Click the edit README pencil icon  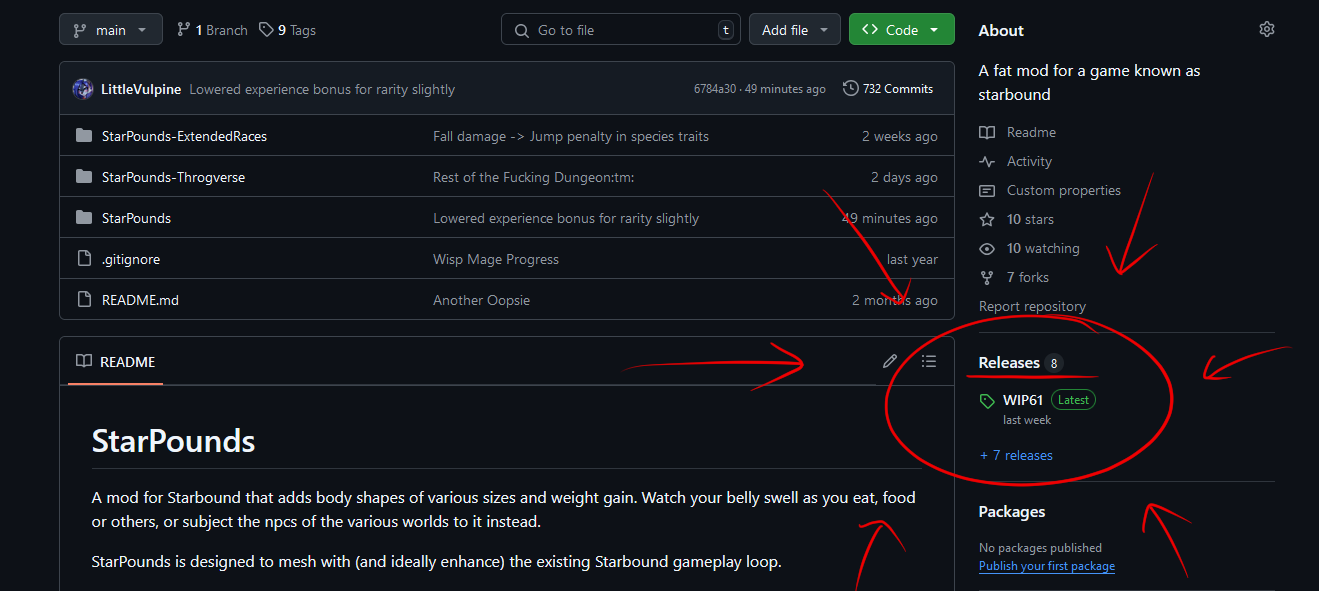pyautogui.click(x=890, y=361)
